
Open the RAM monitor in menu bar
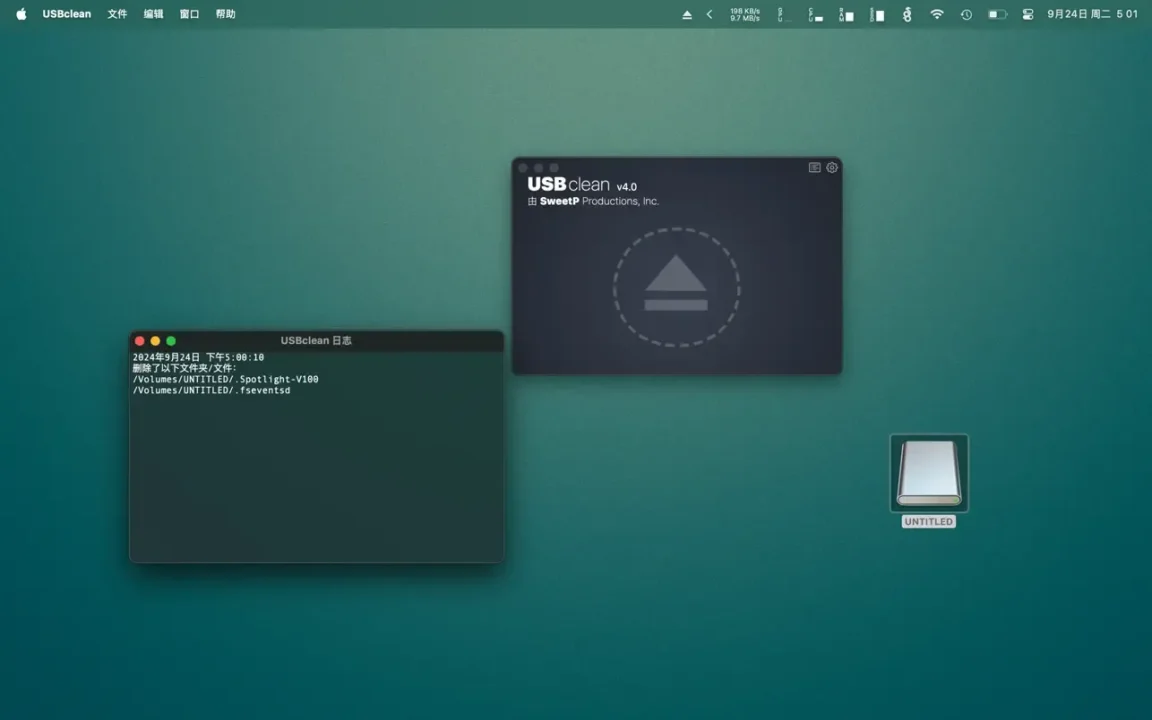tap(846, 15)
